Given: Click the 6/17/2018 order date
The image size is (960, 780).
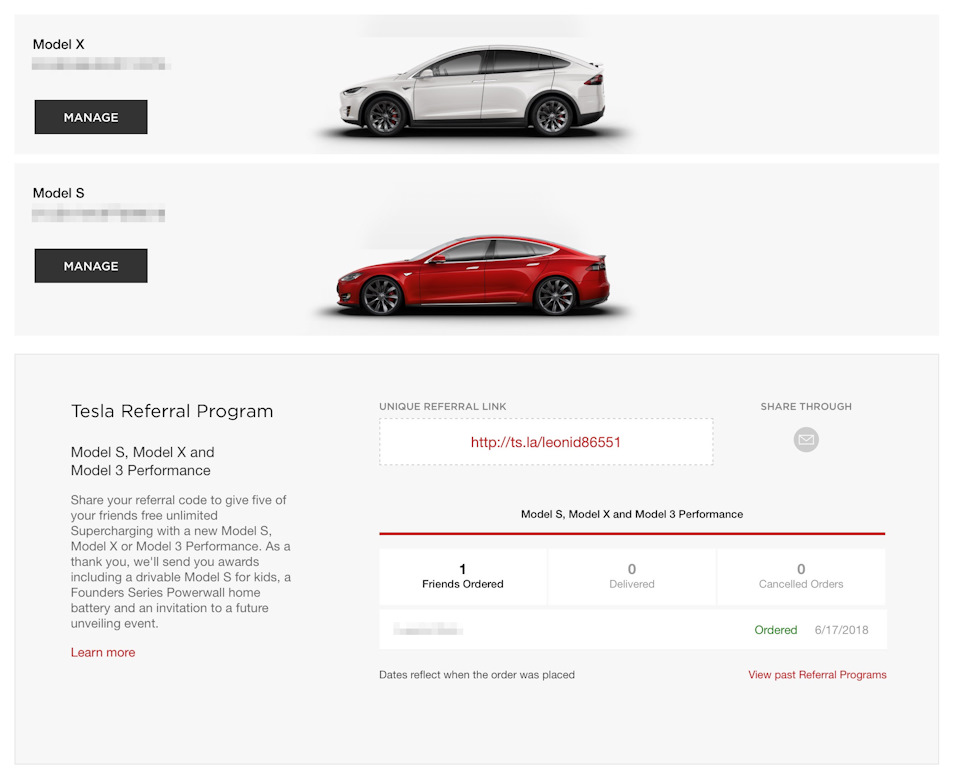Looking at the screenshot, I should pos(841,630).
